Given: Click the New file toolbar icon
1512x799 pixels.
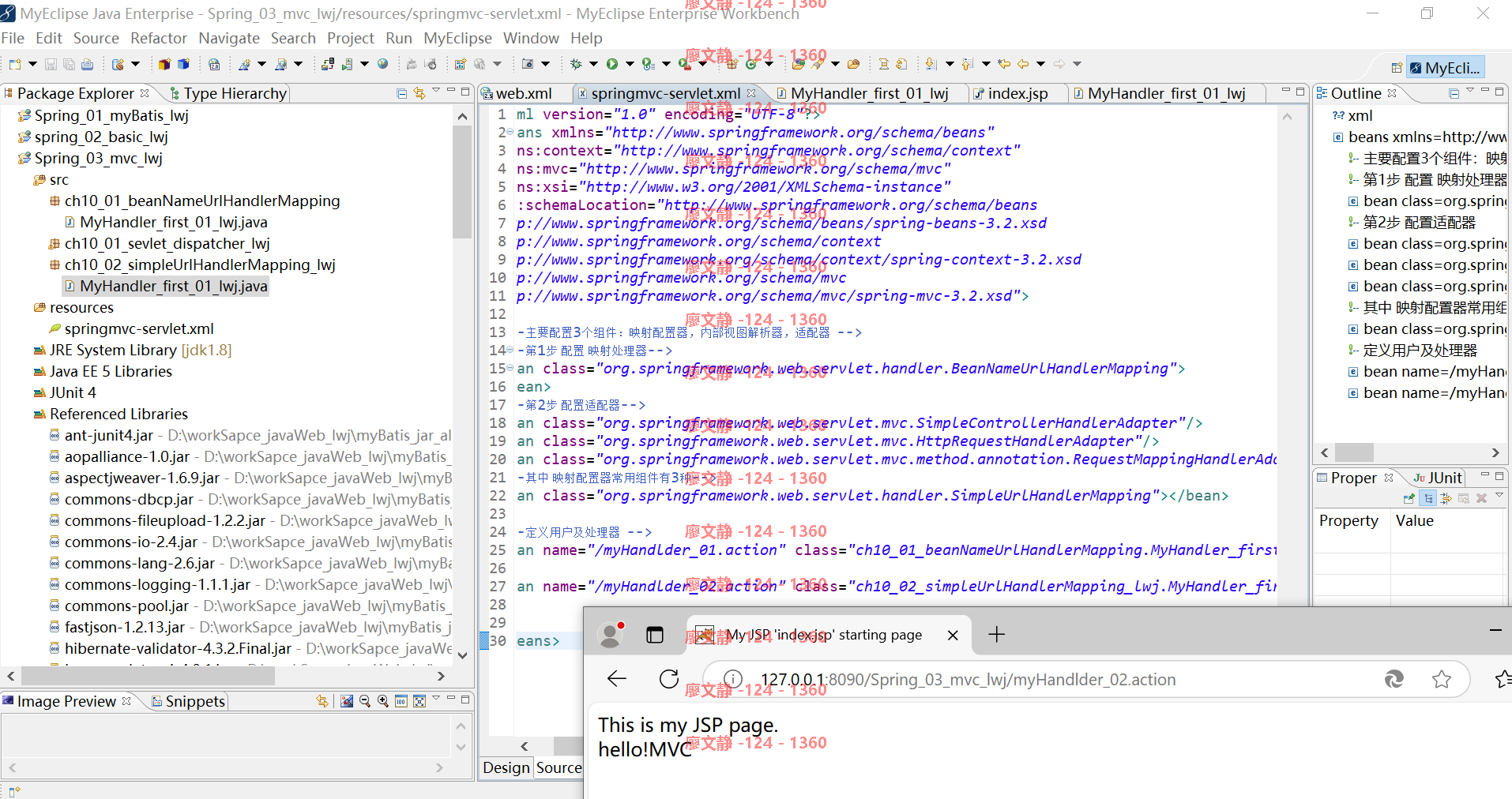Looking at the screenshot, I should pos(15,64).
